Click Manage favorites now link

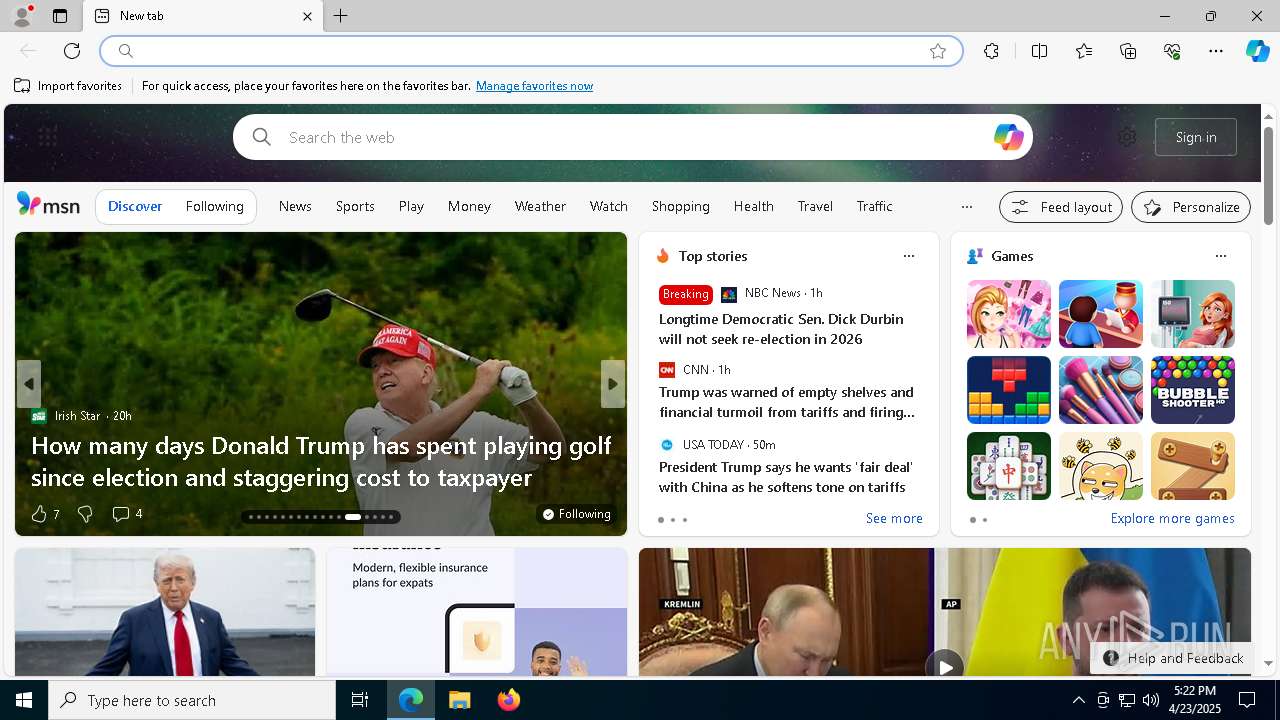coord(534,86)
